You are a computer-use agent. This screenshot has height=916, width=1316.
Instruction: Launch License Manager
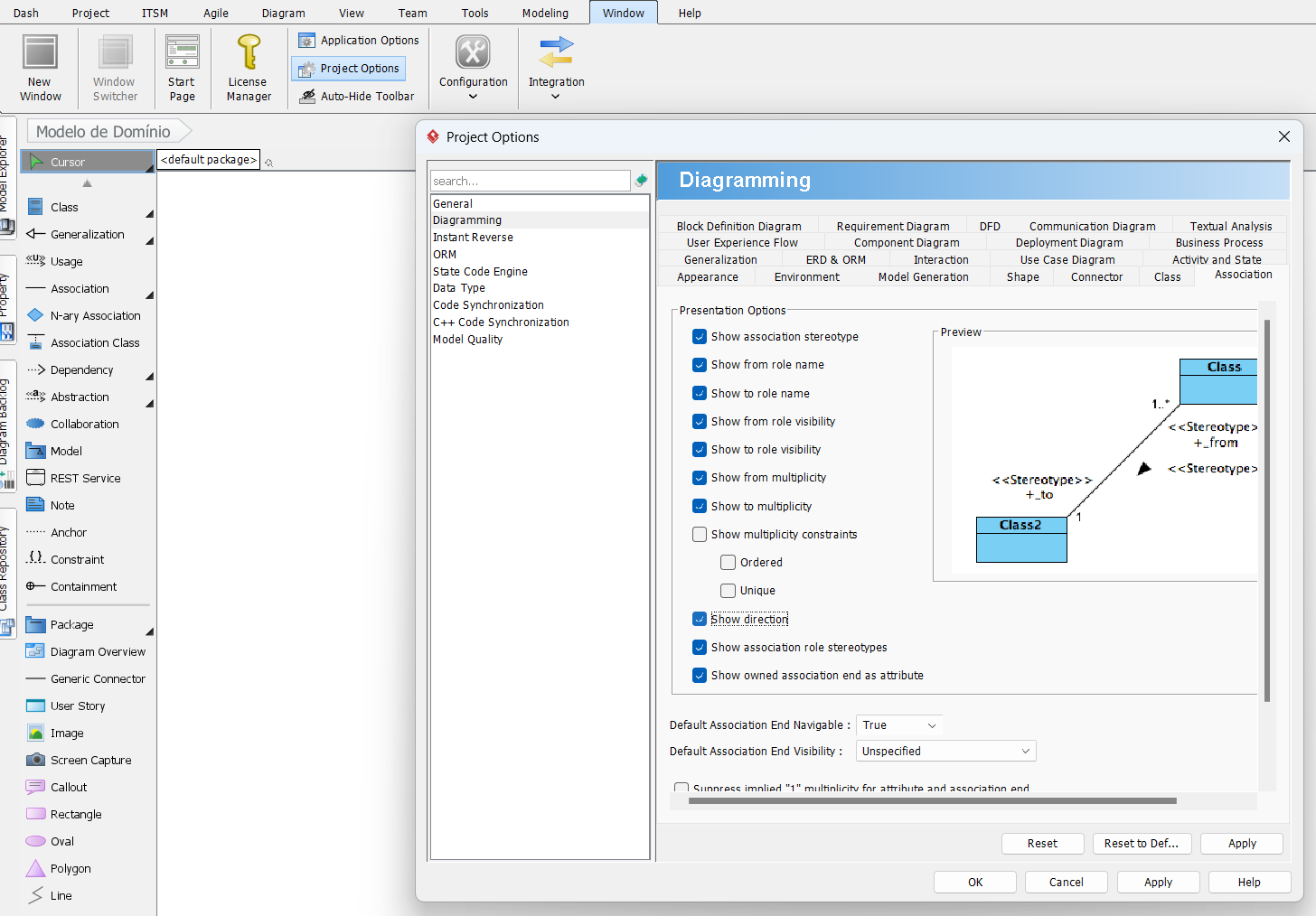[x=249, y=69]
